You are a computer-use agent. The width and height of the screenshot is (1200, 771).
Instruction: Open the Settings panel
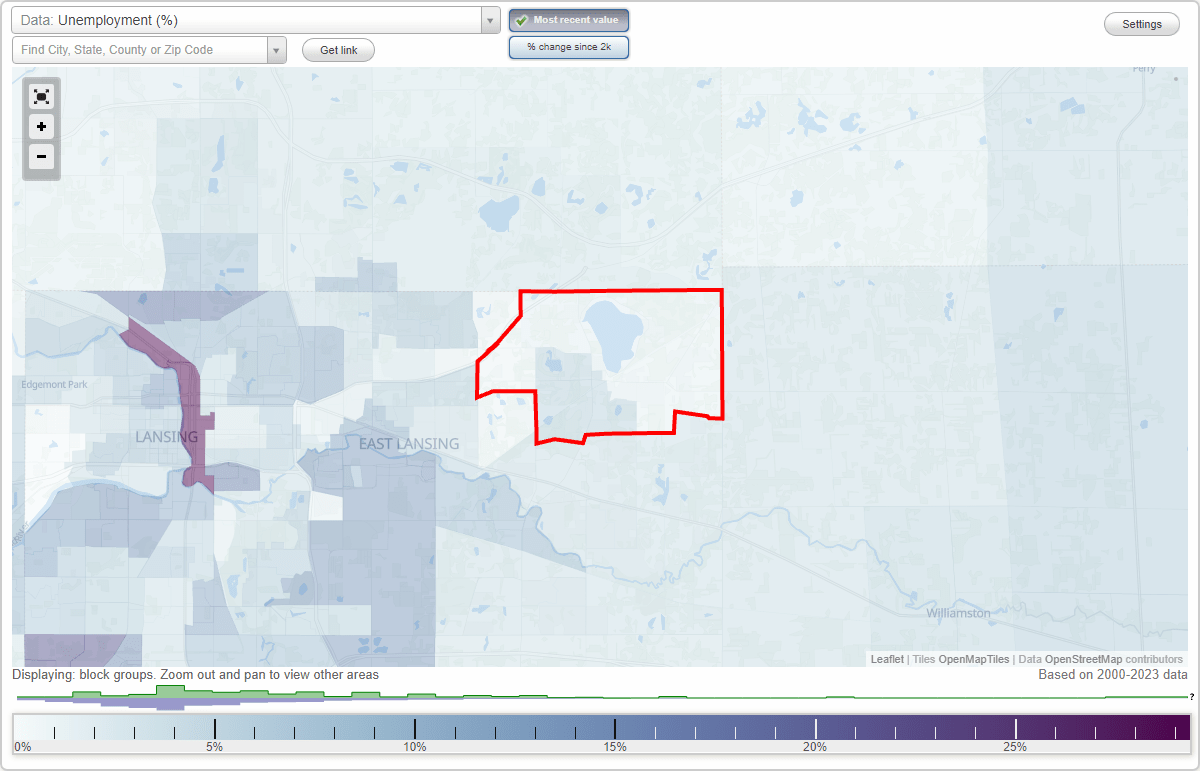click(x=1141, y=23)
